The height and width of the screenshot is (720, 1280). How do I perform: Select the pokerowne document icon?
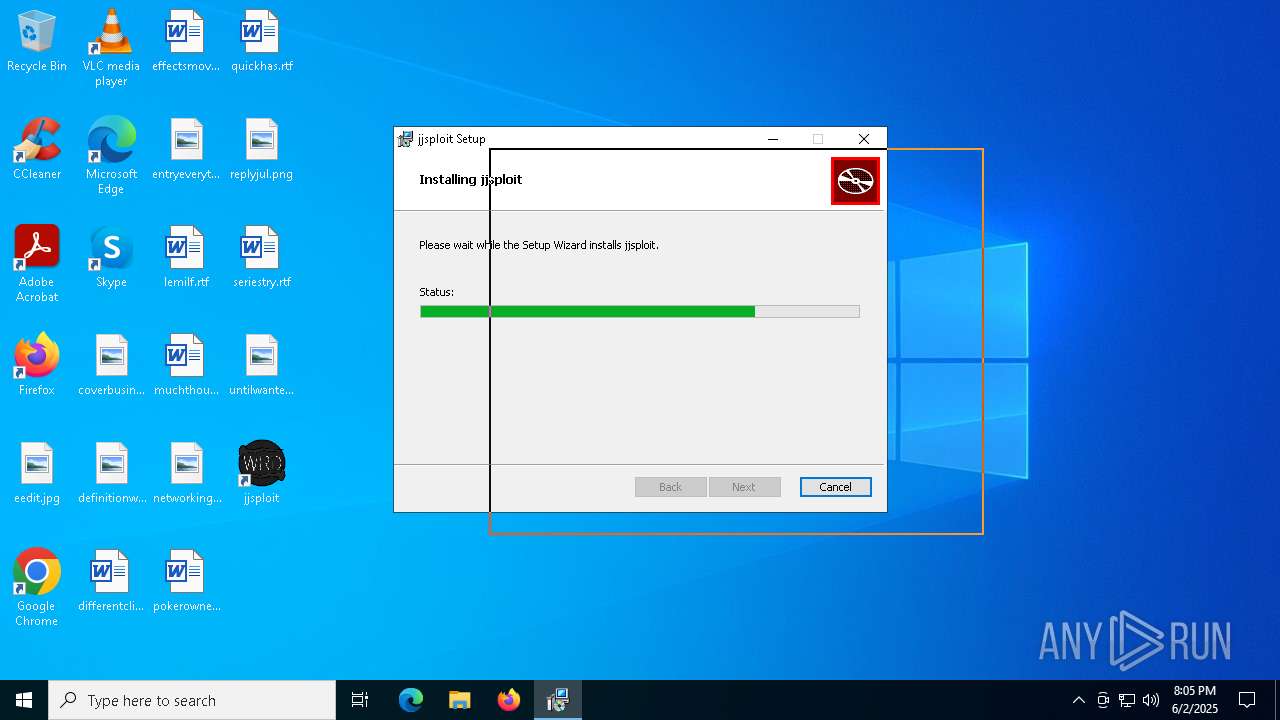click(186, 582)
